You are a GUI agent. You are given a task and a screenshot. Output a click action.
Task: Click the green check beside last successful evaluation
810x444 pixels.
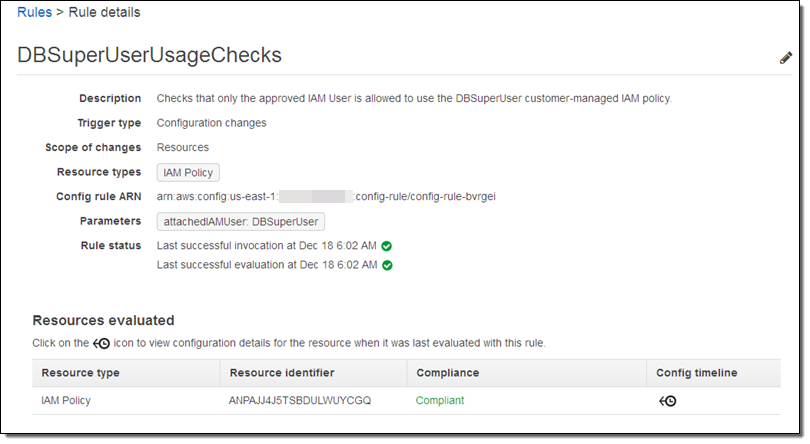387,265
